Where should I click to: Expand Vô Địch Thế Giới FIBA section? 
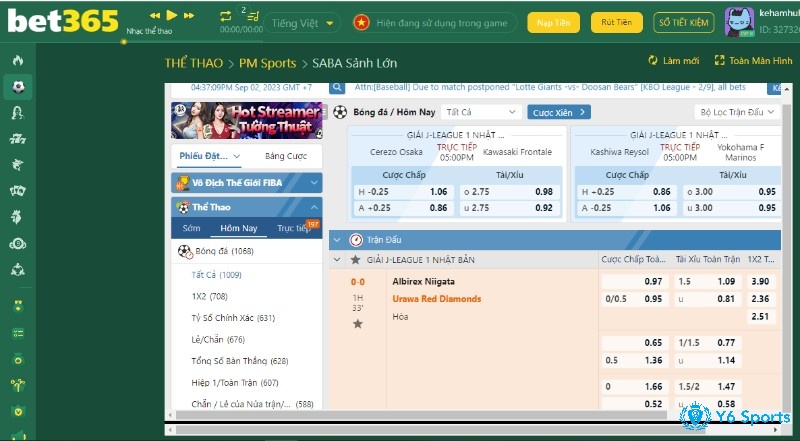[247, 183]
